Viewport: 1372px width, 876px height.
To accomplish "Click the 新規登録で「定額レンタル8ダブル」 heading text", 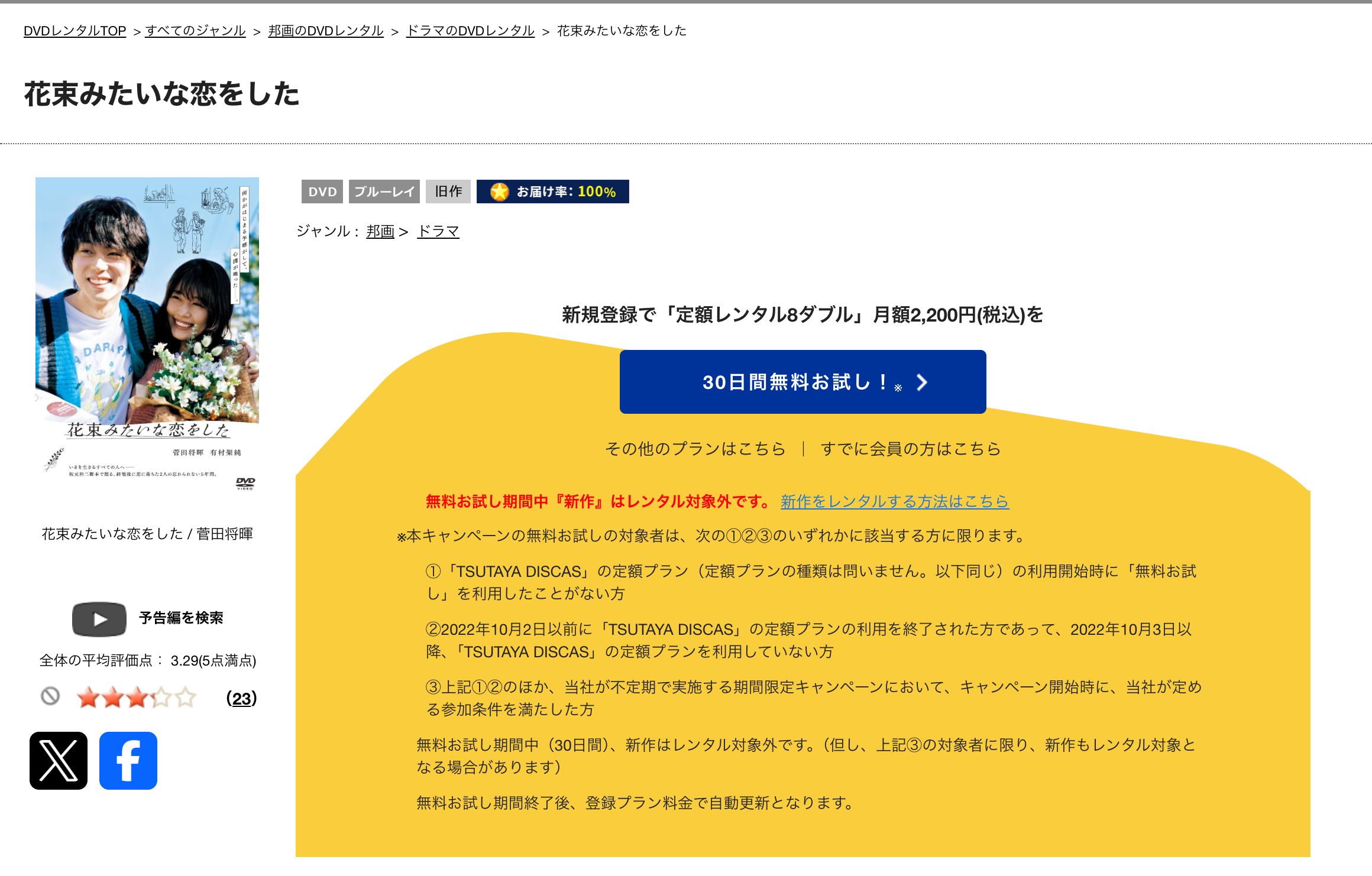I will 803,314.
